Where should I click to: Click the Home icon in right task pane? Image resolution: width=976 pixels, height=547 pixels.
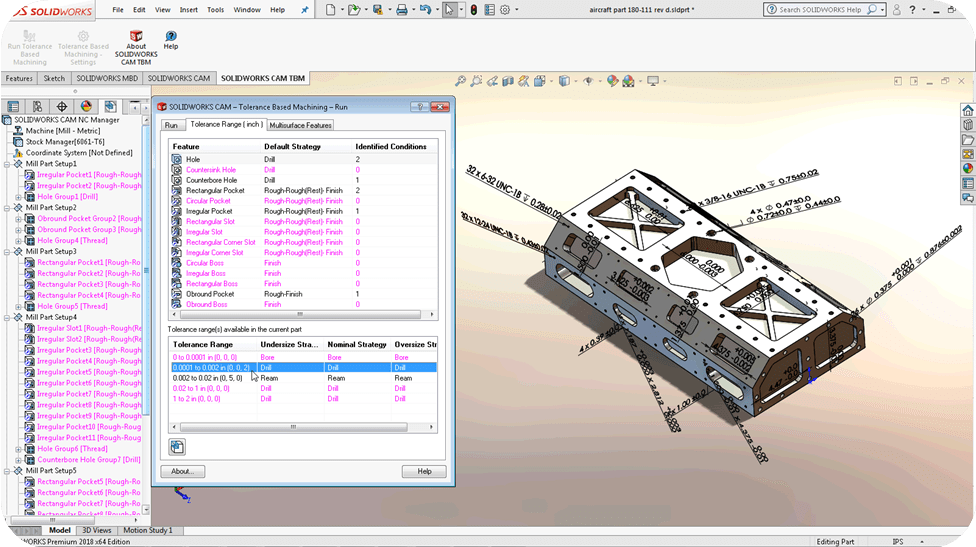967,111
